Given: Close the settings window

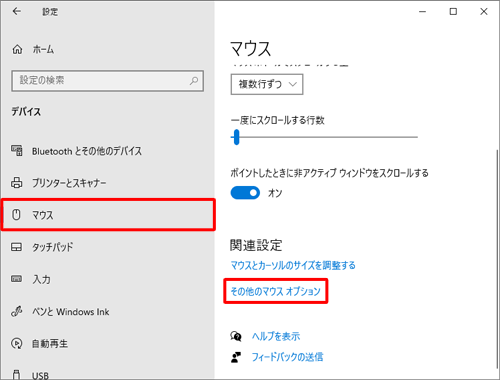Looking at the screenshot, I should point(484,12).
